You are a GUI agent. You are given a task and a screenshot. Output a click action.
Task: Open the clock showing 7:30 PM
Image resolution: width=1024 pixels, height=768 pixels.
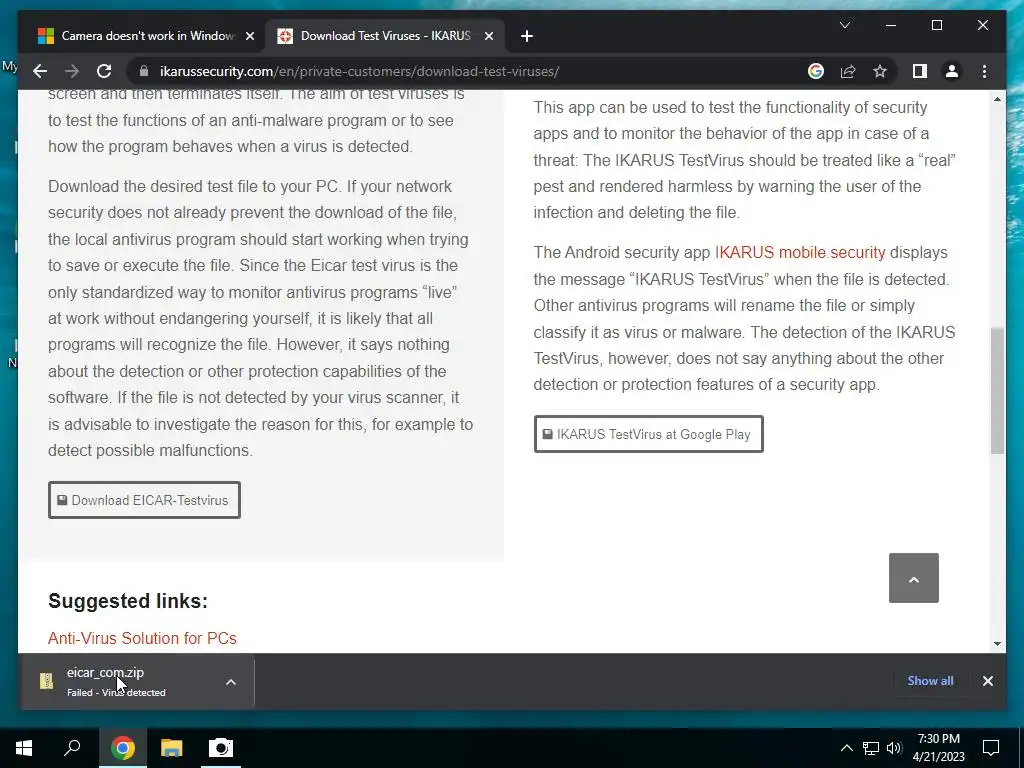coord(938,748)
